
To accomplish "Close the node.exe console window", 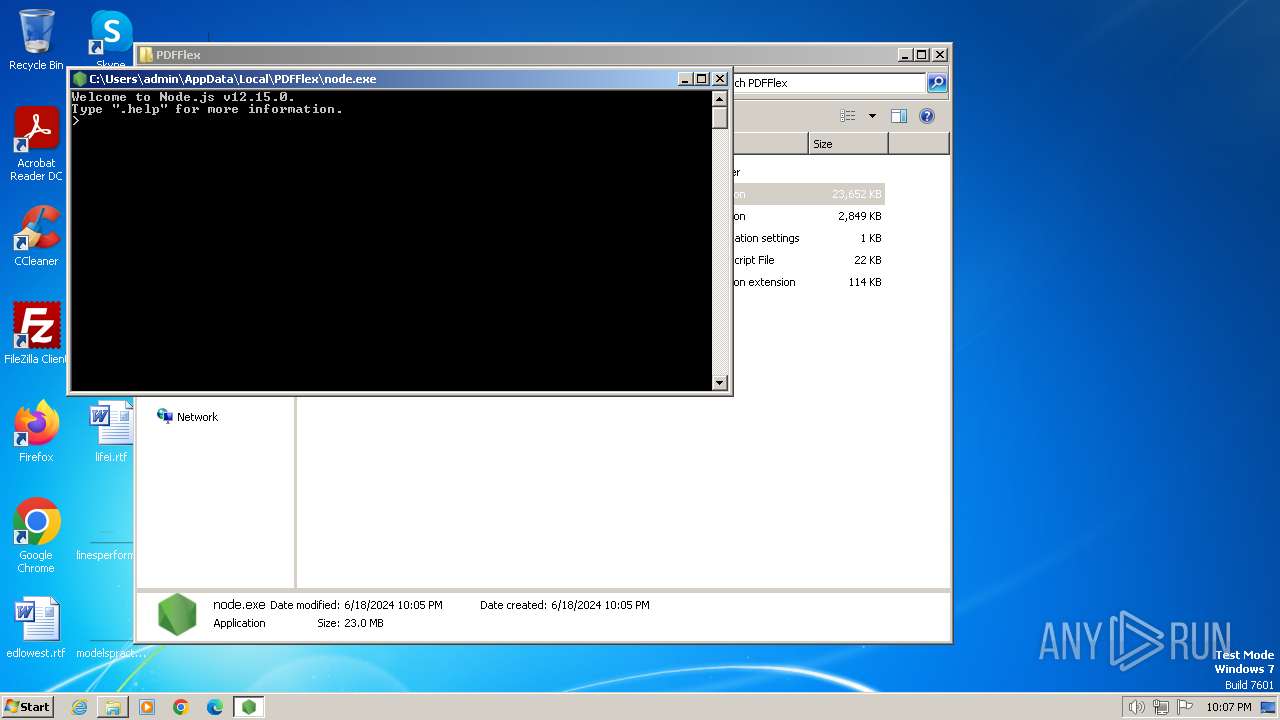I will pyautogui.click(x=719, y=79).
